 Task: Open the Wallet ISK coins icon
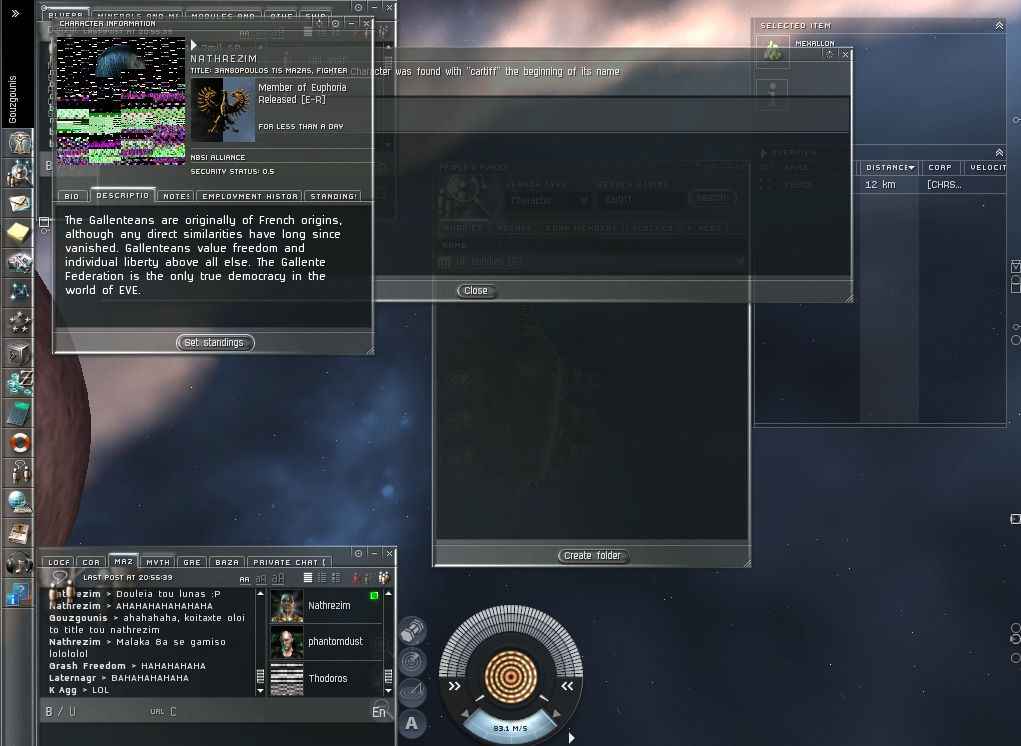tap(19, 383)
